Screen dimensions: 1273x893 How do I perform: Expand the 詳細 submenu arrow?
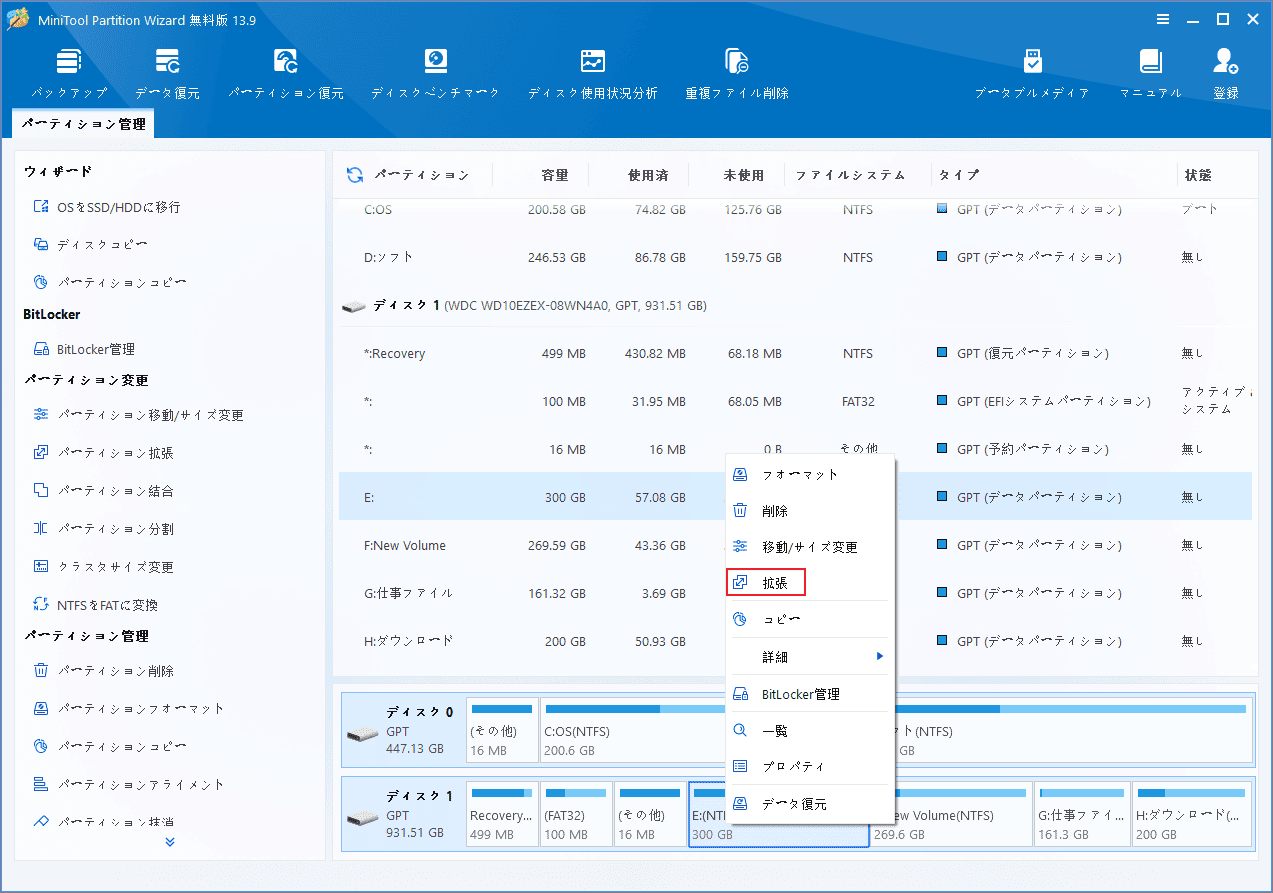tap(880, 656)
